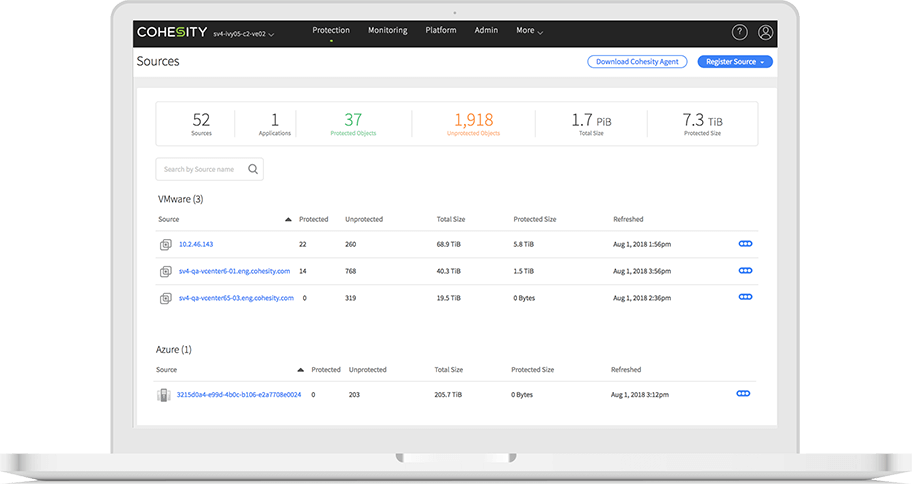Open the Admin menu
The height and width of the screenshot is (484, 912).
click(x=486, y=30)
